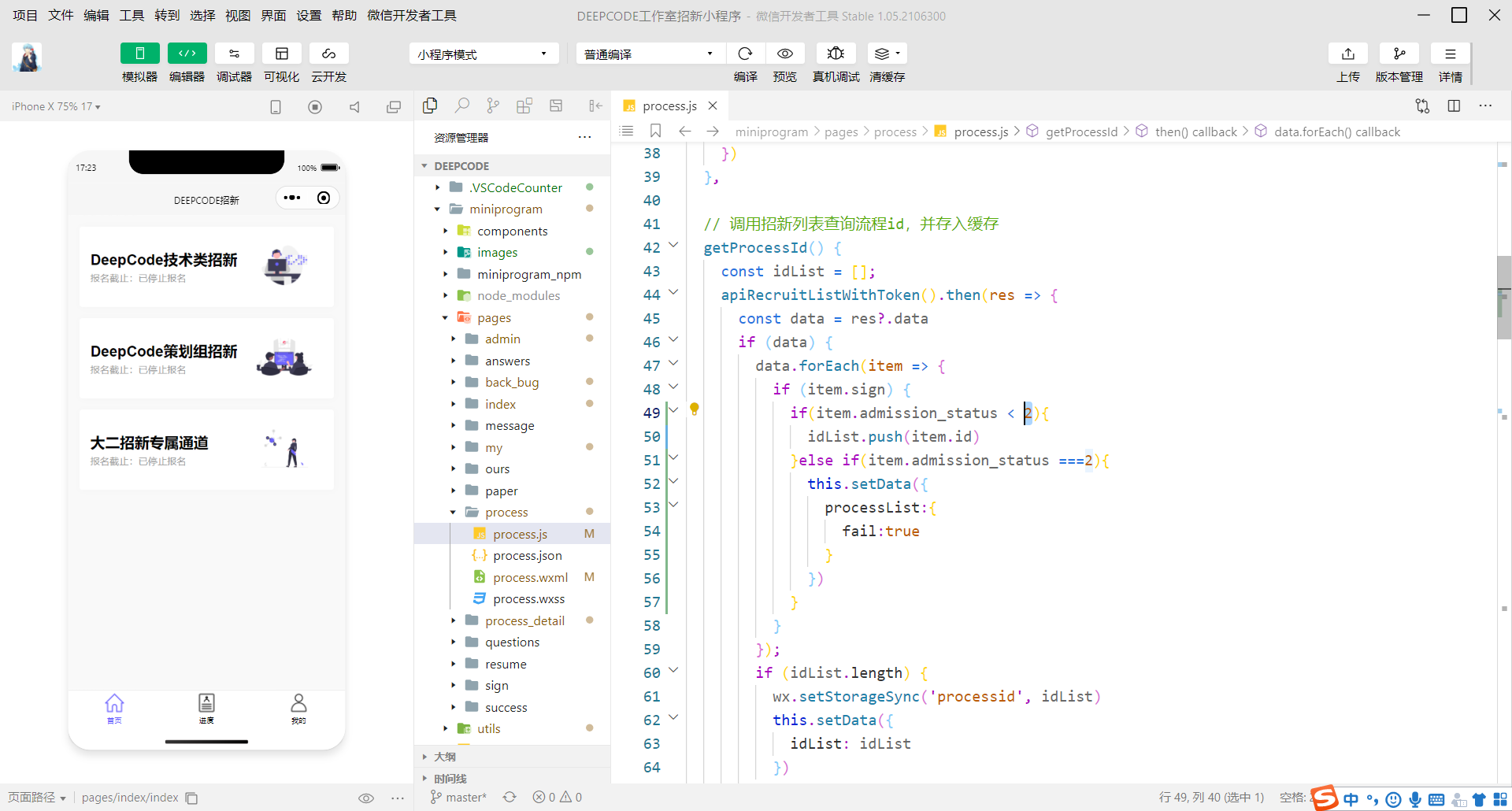The height and width of the screenshot is (811, 1512).
Task: Select the process.js editor tab
Action: click(x=669, y=106)
